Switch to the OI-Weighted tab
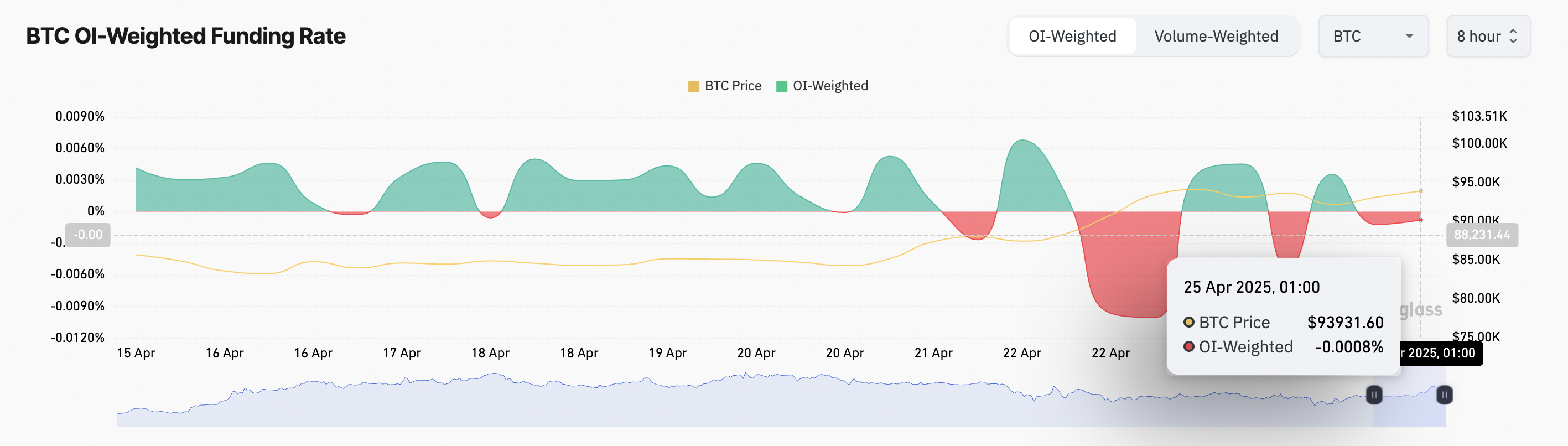This screenshot has width=1568, height=446. click(1072, 37)
